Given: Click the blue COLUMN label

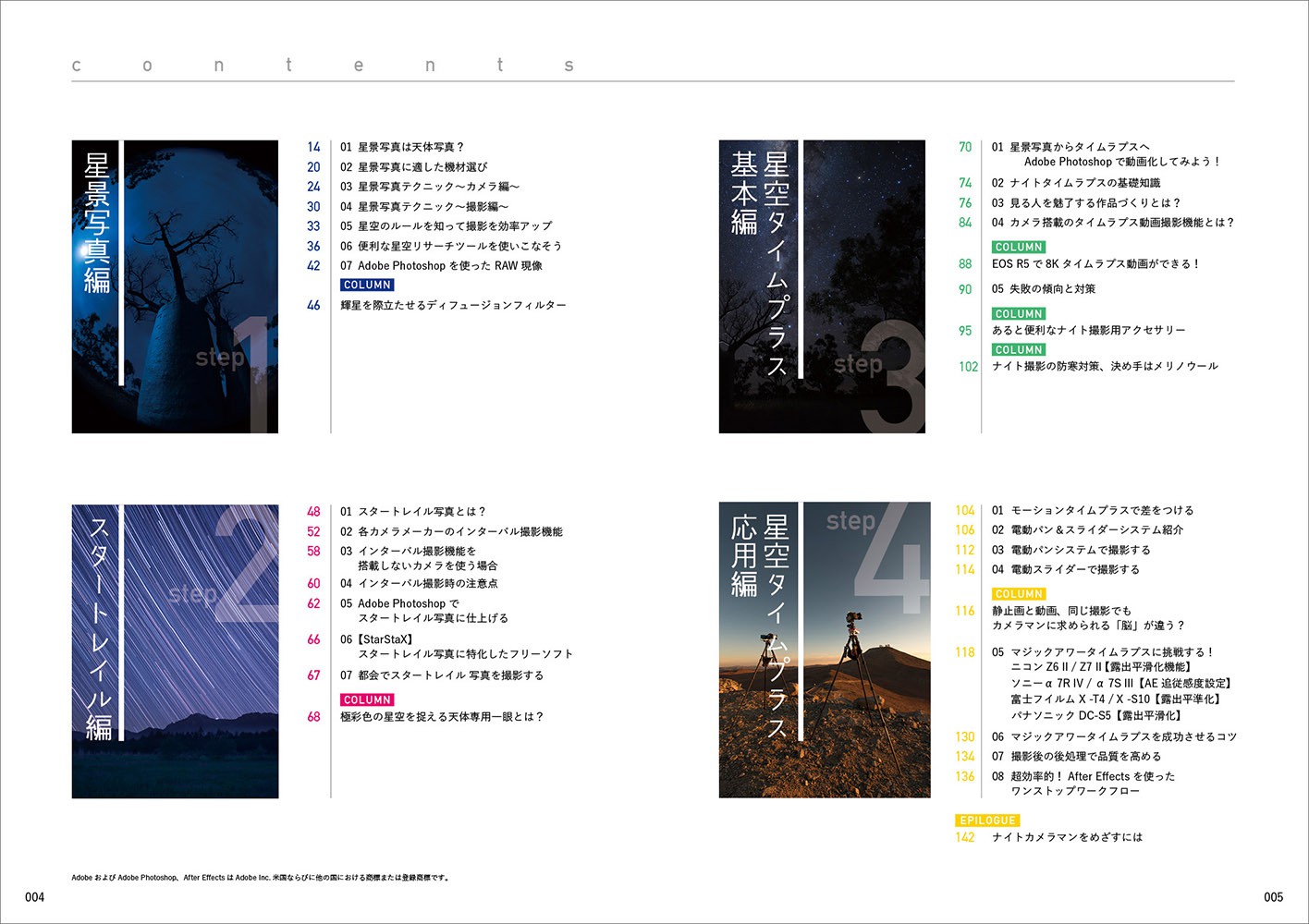Looking at the screenshot, I should (x=367, y=286).
